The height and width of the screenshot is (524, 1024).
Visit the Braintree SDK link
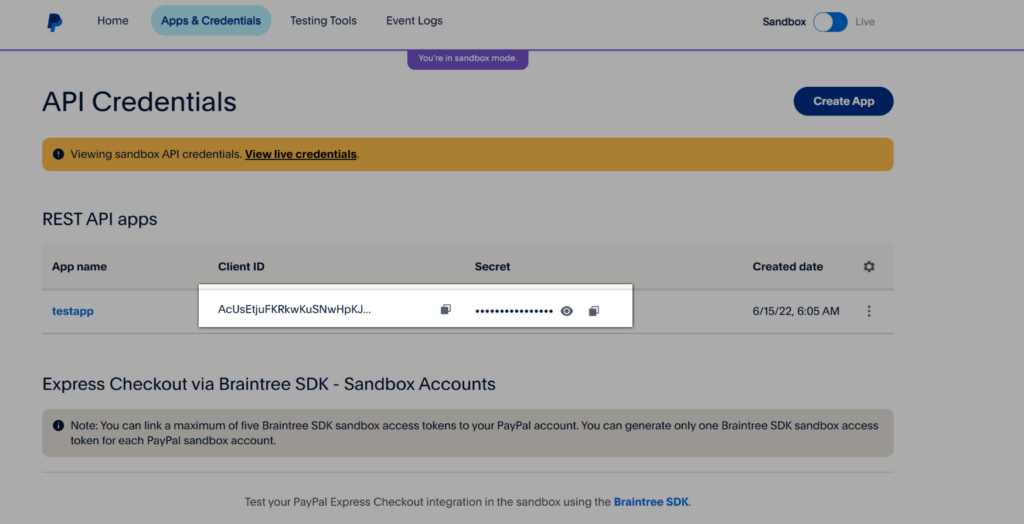(651, 501)
